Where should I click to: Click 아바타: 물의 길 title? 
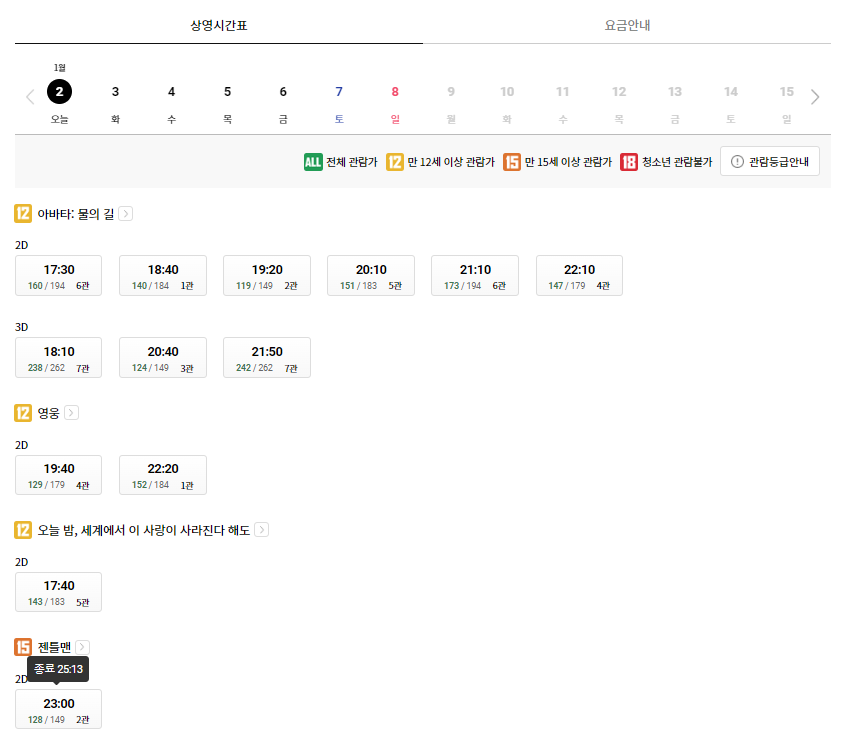tap(76, 214)
